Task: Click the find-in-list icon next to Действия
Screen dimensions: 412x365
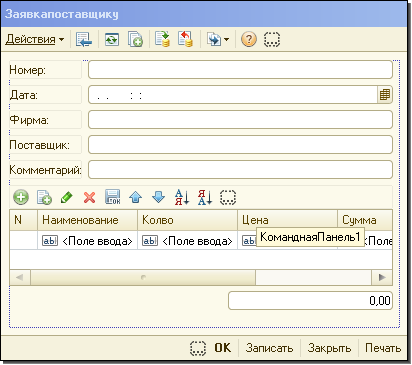Action: coord(84,40)
